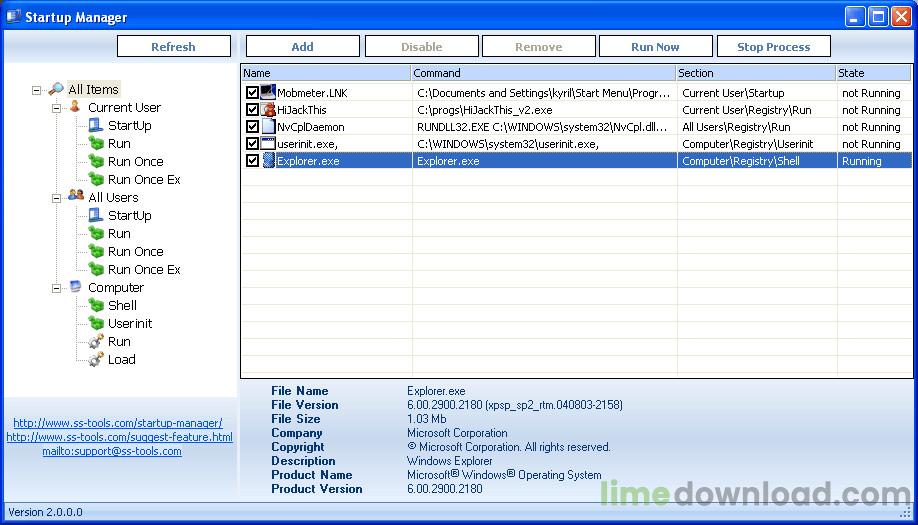Uncheck the Mobmeter.LNK startup checkbox

pos(252,93)
